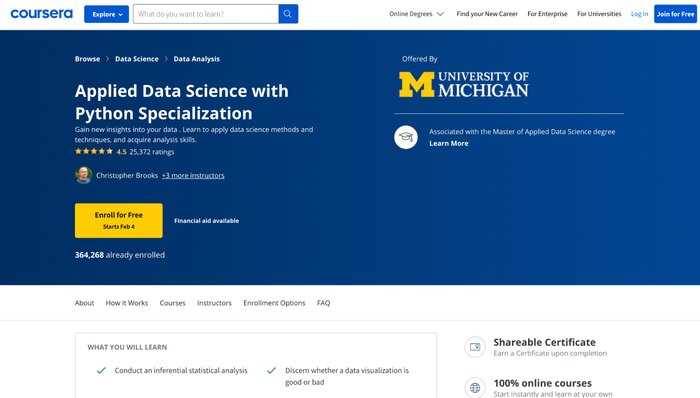Image resolution: width=700 pixels, height=398 pixels.
Task: Click 'WHAT YOU WILL LEARN' heading
Action: click(127, 347)
